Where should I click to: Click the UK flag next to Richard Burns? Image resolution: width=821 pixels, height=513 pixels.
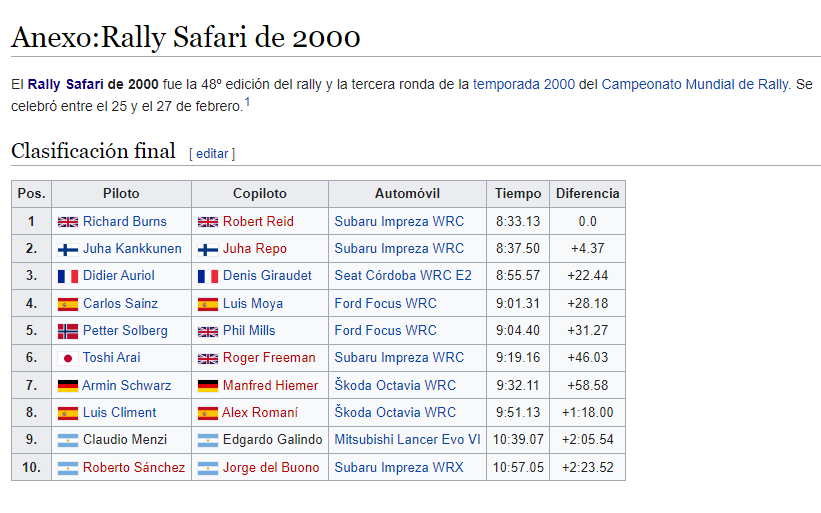click(68, 222)
